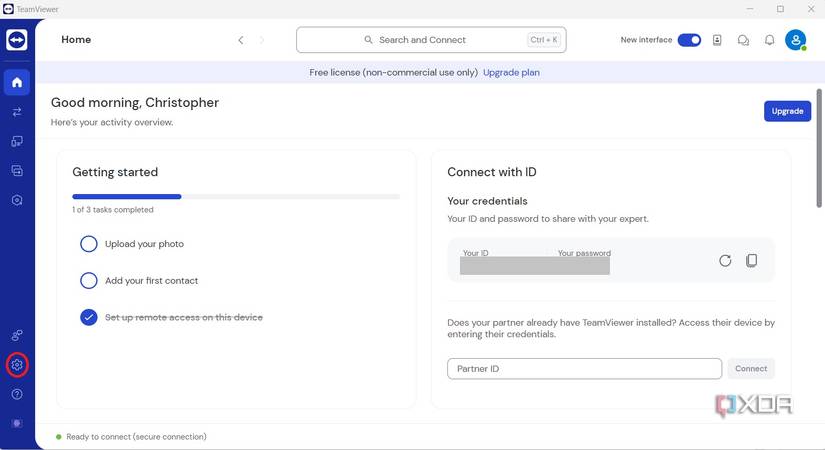Open the notifications bell

(x=769, y=40)
